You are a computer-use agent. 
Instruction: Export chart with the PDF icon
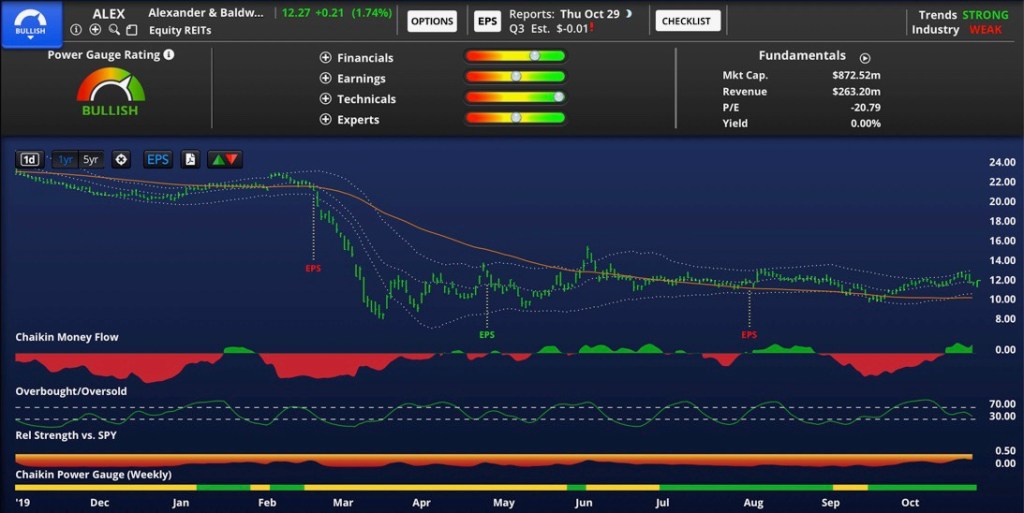click(x=190, y=159)
